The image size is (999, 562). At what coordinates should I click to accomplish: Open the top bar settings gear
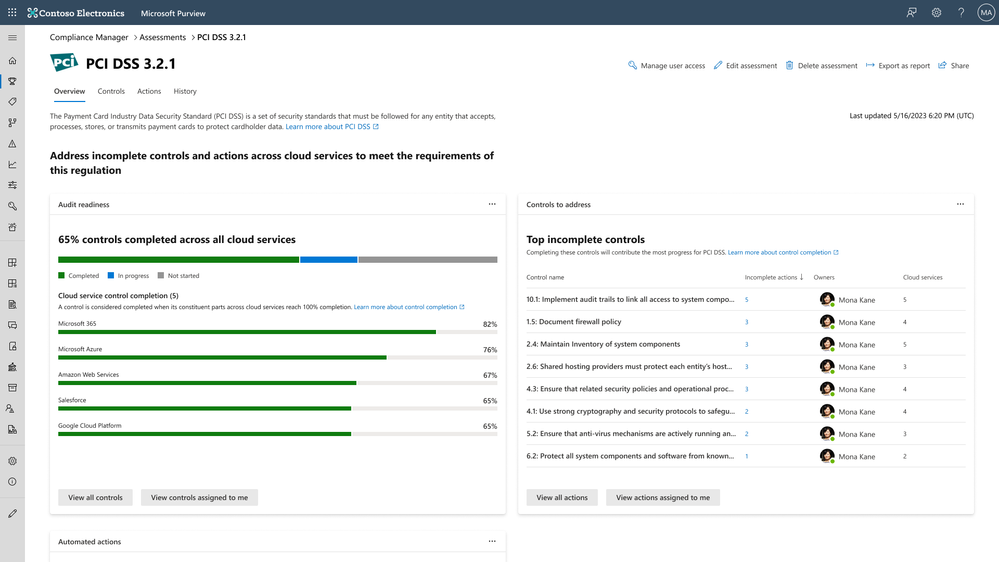click(x=936, y=13)
